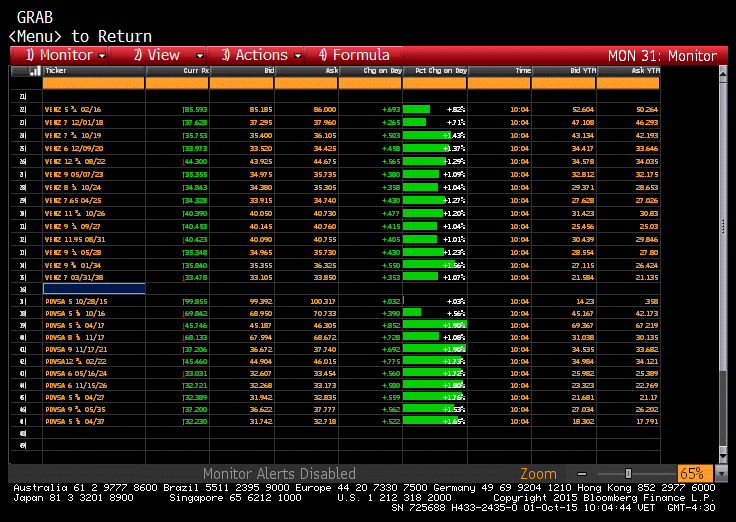Click the 65% zoom value box
Viewport: 736px width, 522px height.
click(694, 474)
